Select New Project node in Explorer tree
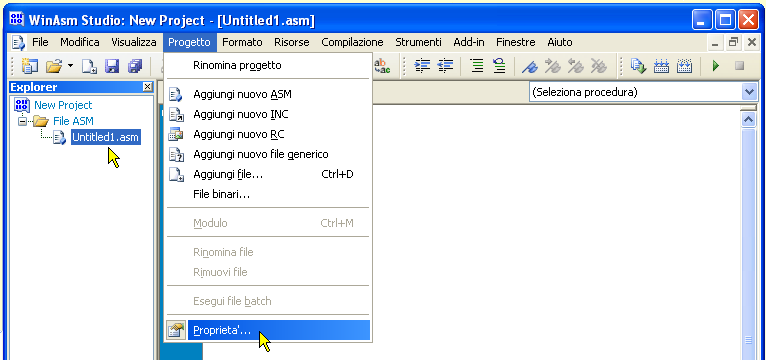 pyautogui.click(x=63, y=105)
